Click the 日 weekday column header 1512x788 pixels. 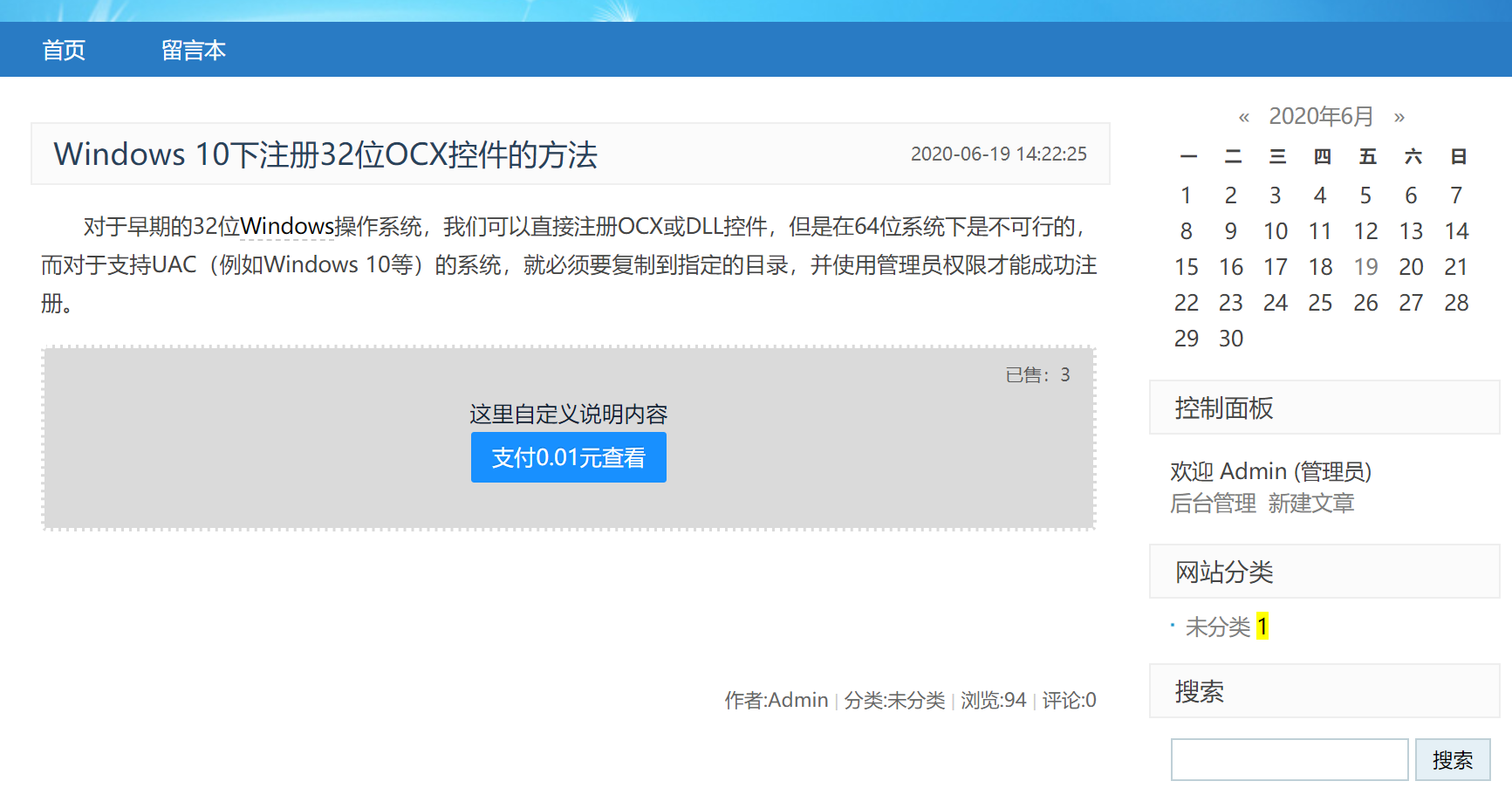[x=1458, y=157]
